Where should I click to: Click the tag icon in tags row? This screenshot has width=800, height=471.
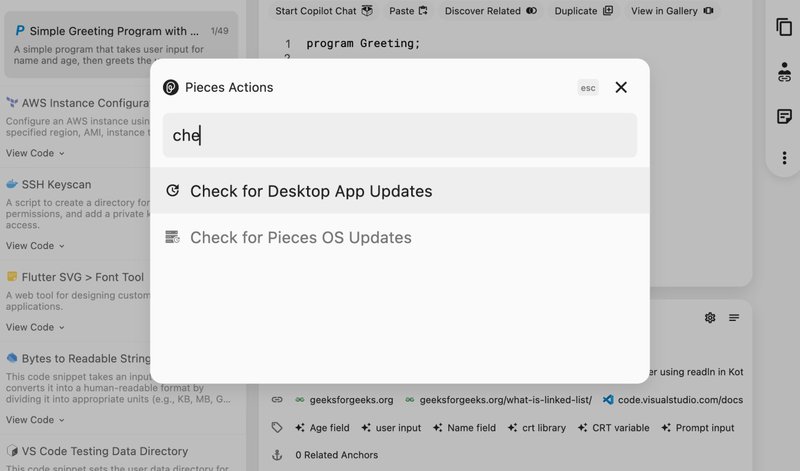277,427
